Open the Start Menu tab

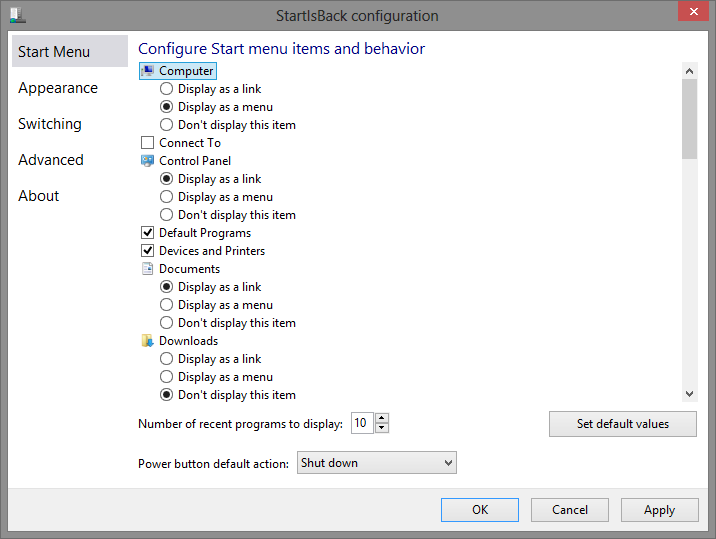70,51
